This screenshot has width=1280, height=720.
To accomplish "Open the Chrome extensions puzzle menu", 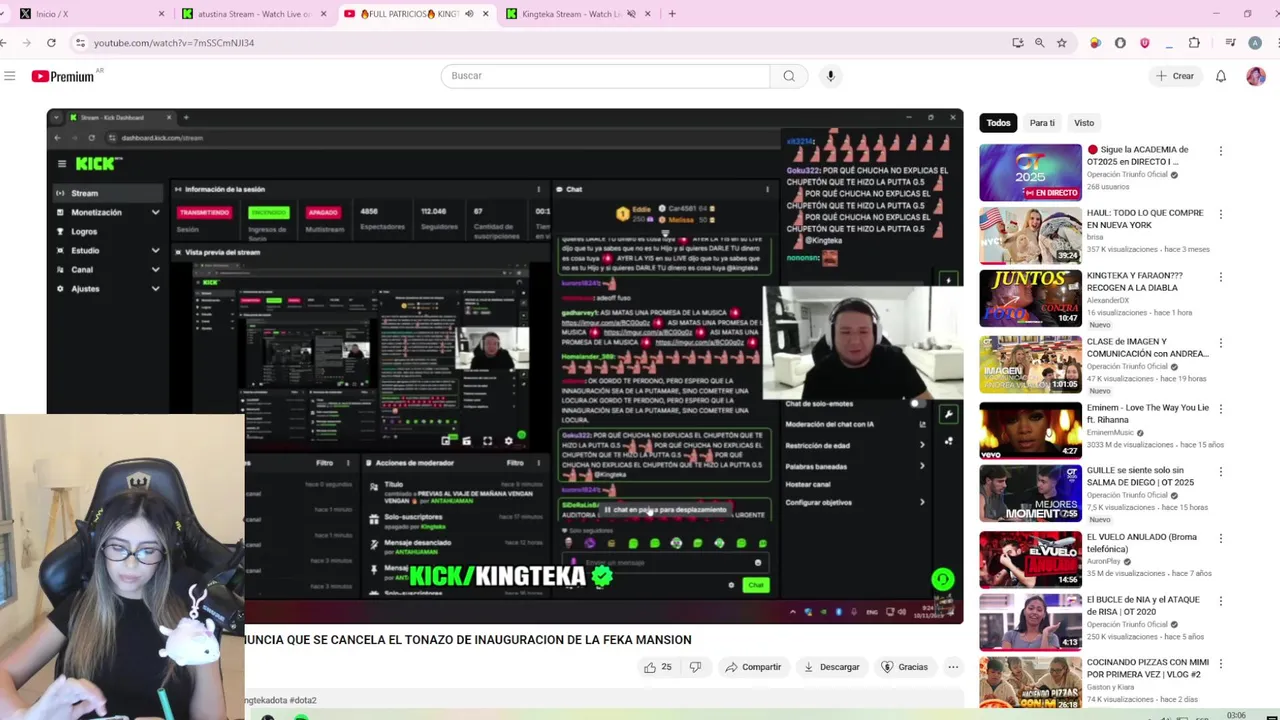I will point(1194,43).
